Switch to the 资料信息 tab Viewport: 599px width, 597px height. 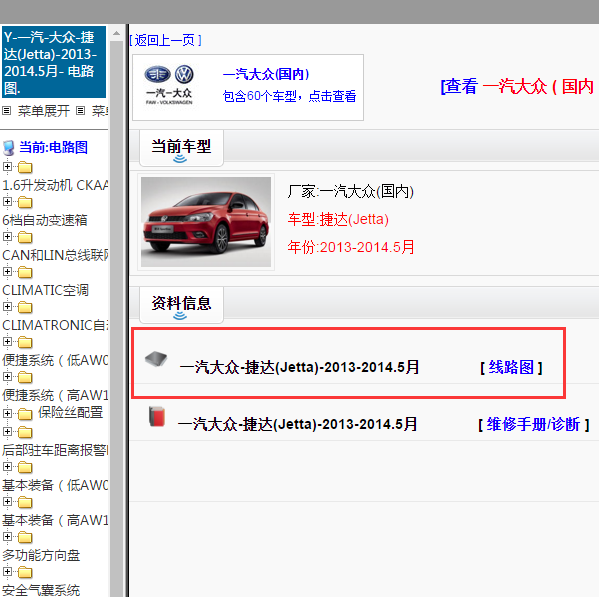(x=181, y=304)
